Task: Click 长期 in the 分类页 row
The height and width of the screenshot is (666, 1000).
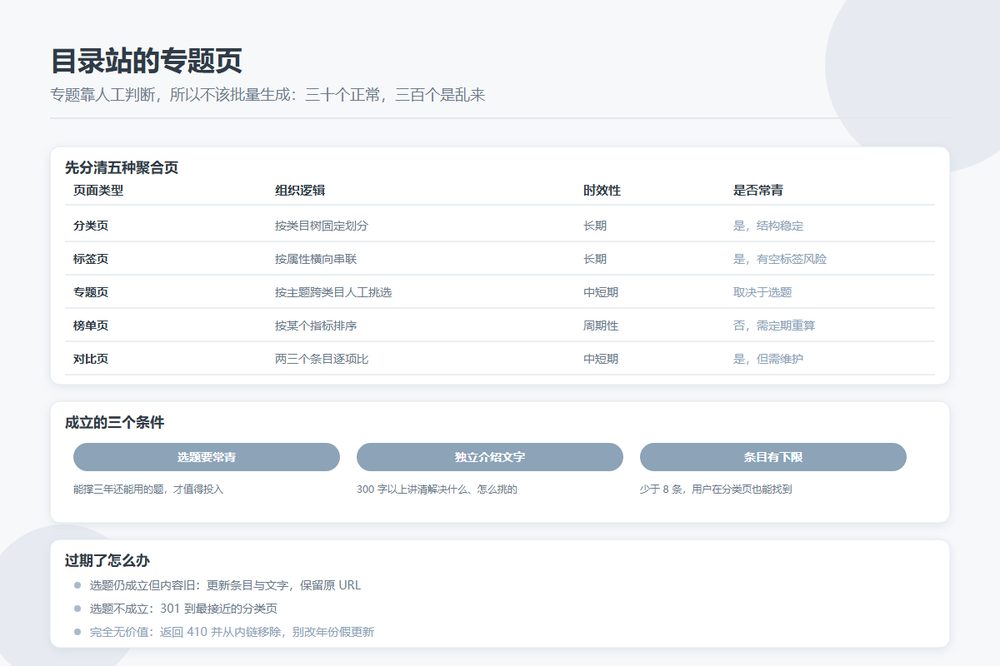Action: (x=594, y=225)
